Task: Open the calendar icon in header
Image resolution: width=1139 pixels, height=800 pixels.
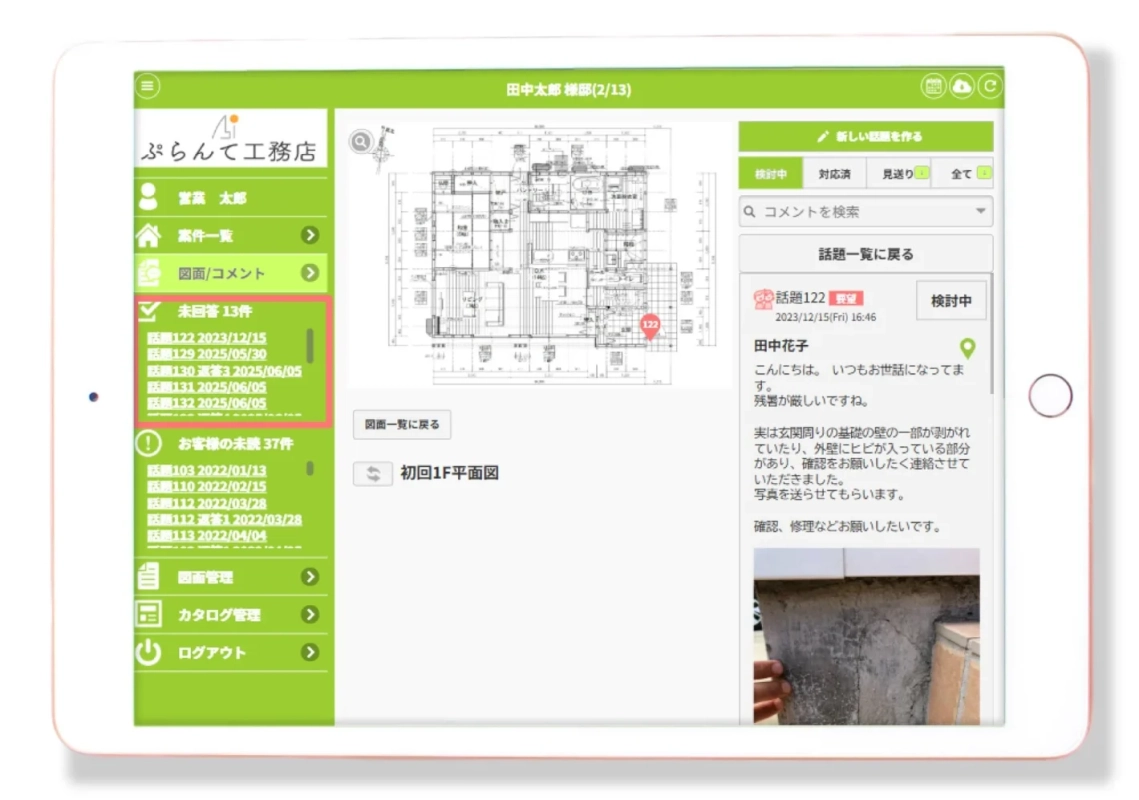Action: point(933,86)
